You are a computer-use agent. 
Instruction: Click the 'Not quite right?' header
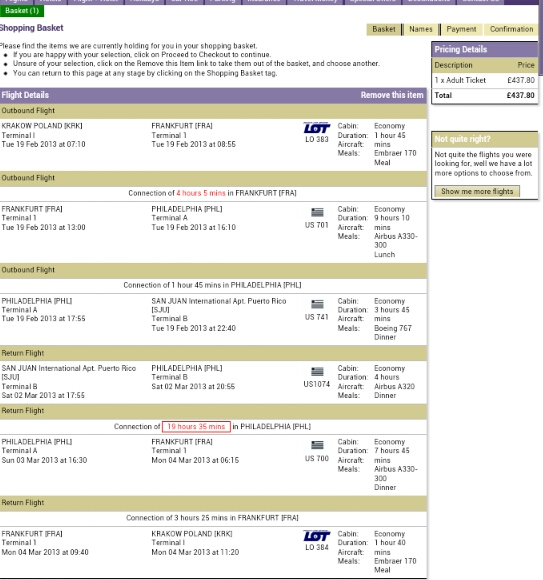485,139
